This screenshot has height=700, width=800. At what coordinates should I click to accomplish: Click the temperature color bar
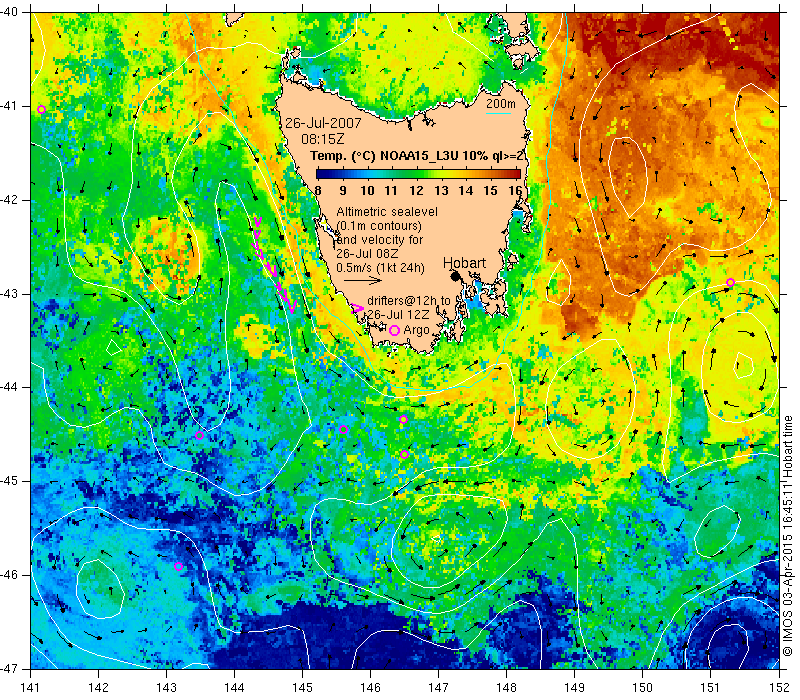(x=418, y=174)
